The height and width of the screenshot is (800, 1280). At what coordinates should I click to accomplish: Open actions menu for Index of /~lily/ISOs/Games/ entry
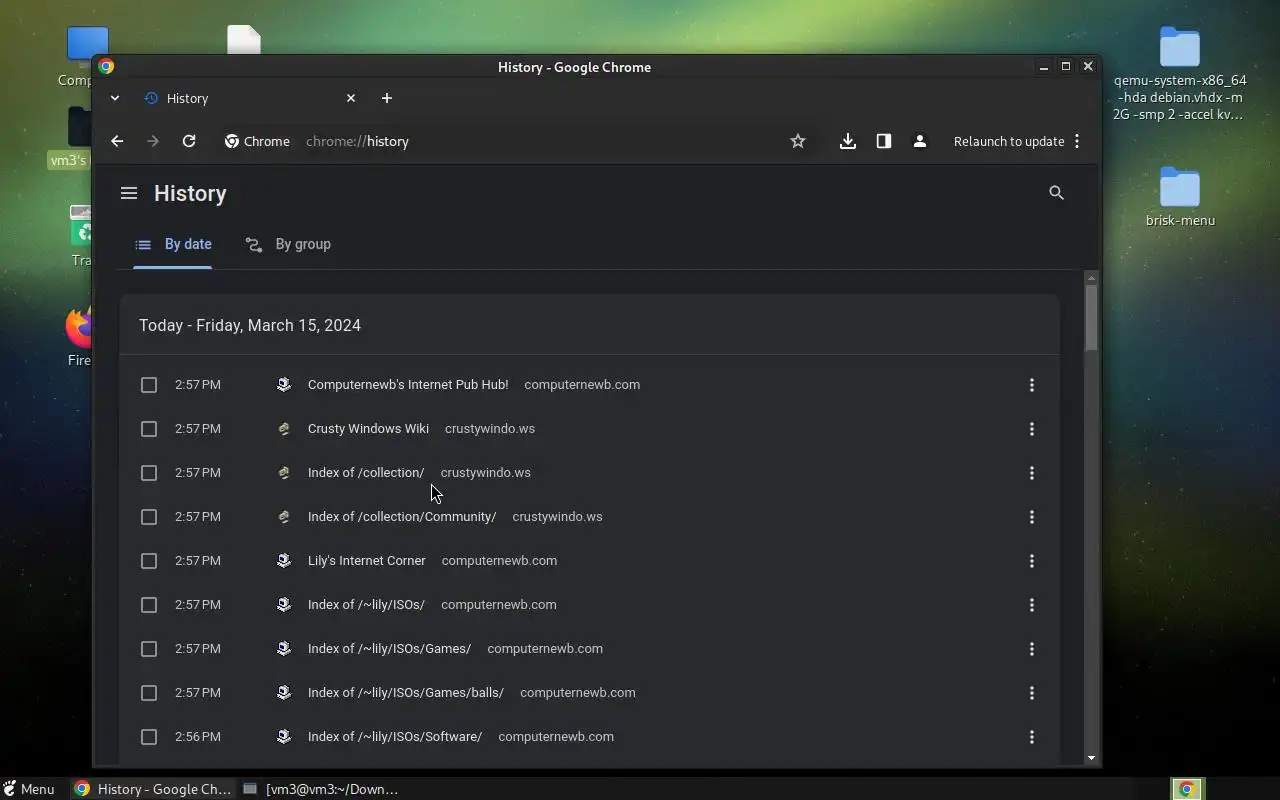[1032, 649]
